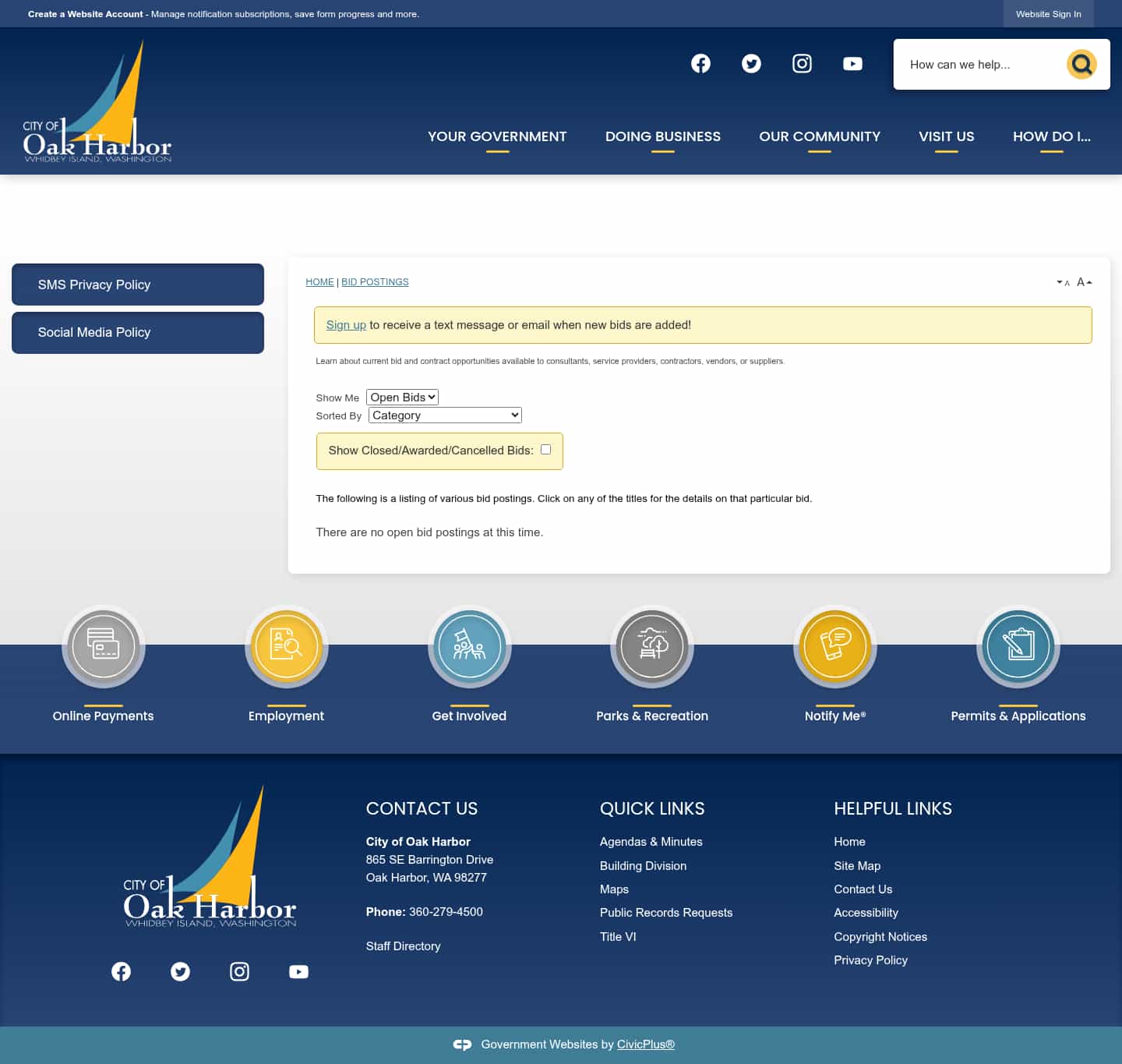The image size is (1122, 1064).
Task: Open the header YouTube icon
Action: 852,64
